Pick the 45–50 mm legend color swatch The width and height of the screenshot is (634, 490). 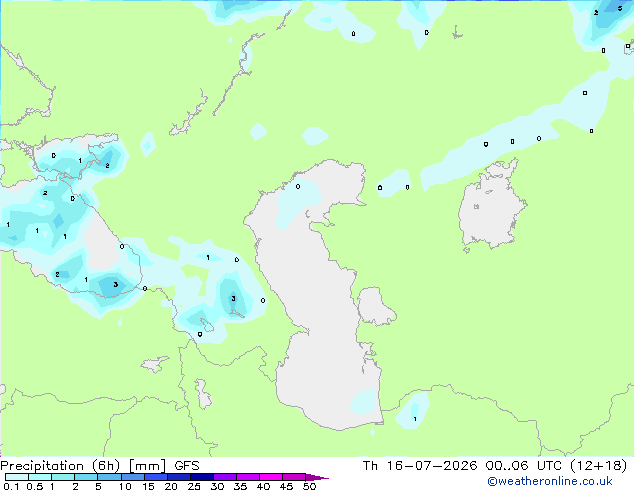(294, 477)
